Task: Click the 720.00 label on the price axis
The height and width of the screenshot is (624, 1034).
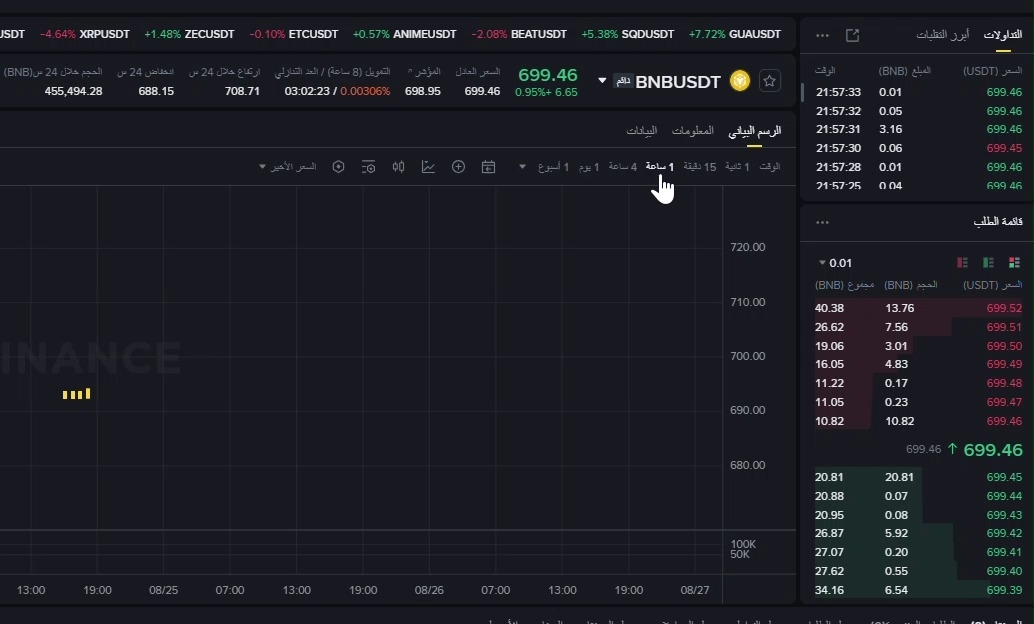Action: 748,247
